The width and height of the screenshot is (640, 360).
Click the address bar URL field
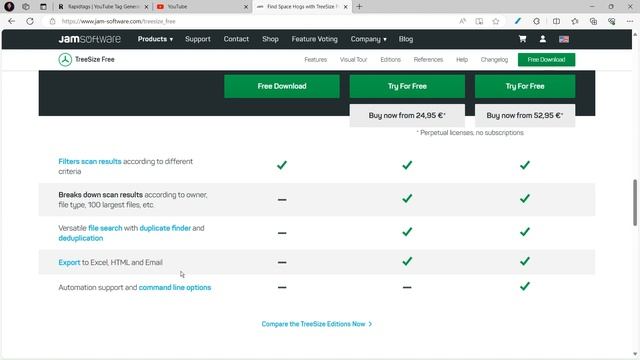click(x=253, y=21)
